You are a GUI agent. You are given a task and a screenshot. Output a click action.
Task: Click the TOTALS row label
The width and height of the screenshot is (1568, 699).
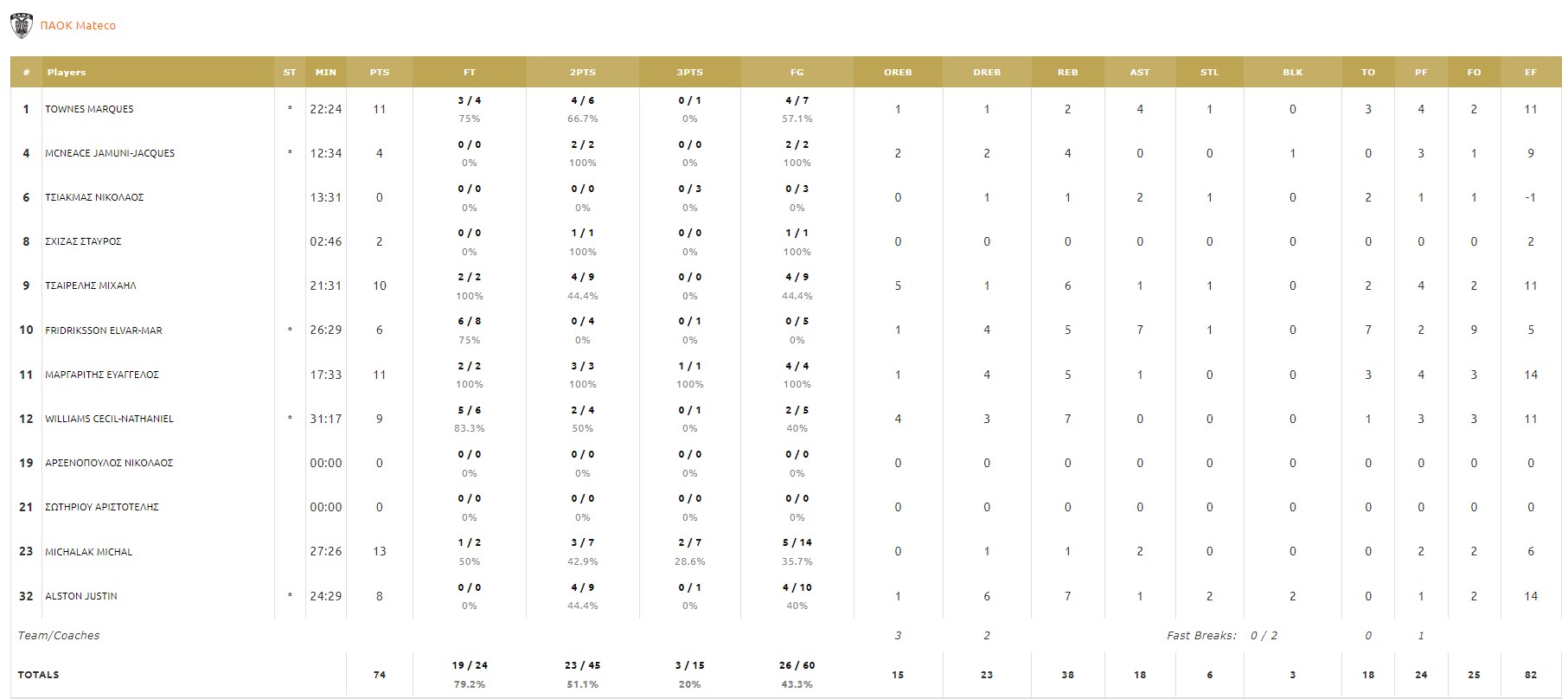tap(39, 675)
